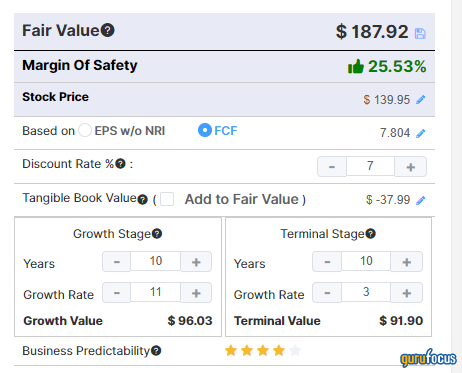Edit the Stock Price with pencil icon

pyautogui.click(x=421, y=99)
